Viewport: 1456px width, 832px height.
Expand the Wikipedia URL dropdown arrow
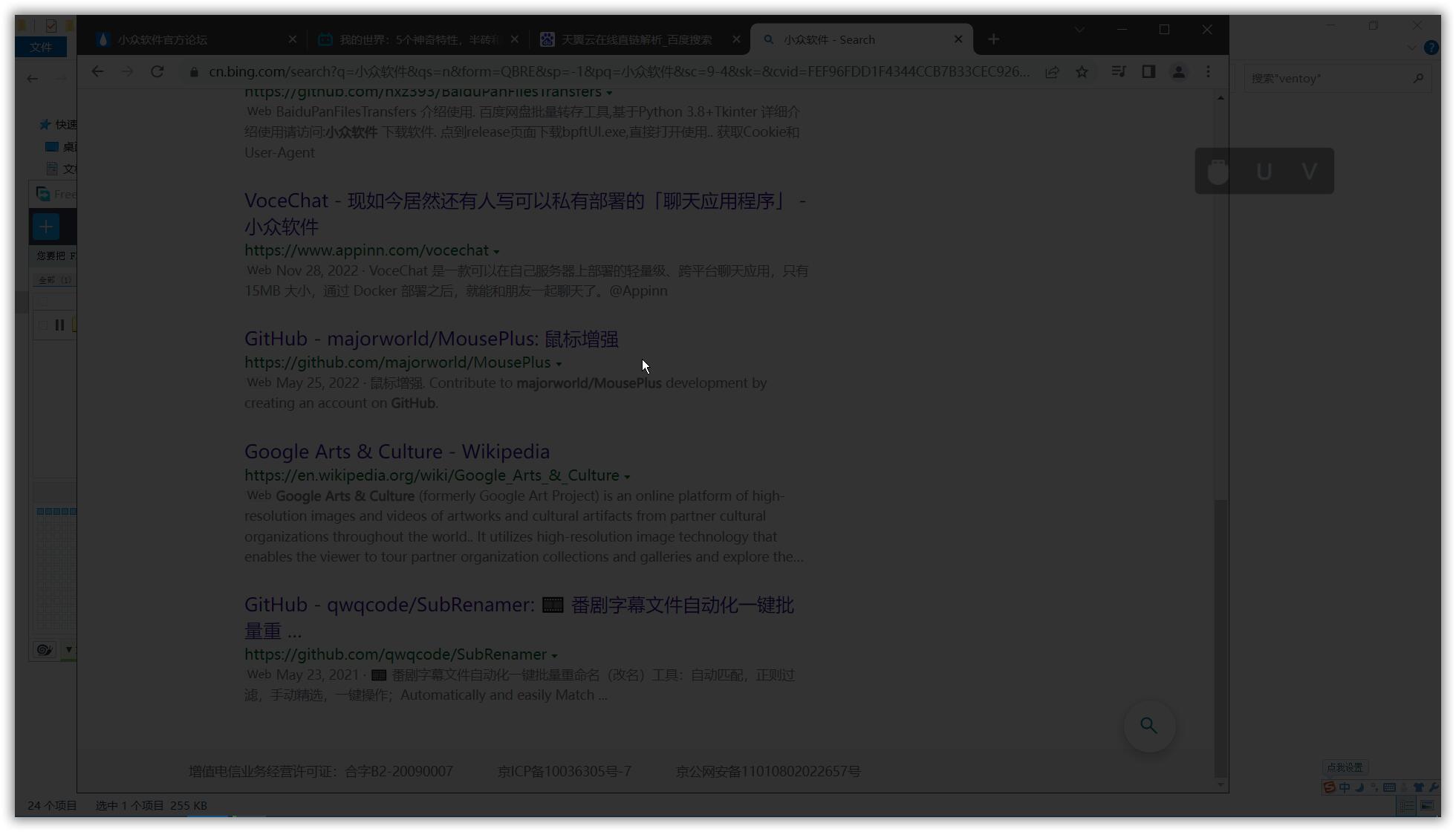tap(627, 477)
